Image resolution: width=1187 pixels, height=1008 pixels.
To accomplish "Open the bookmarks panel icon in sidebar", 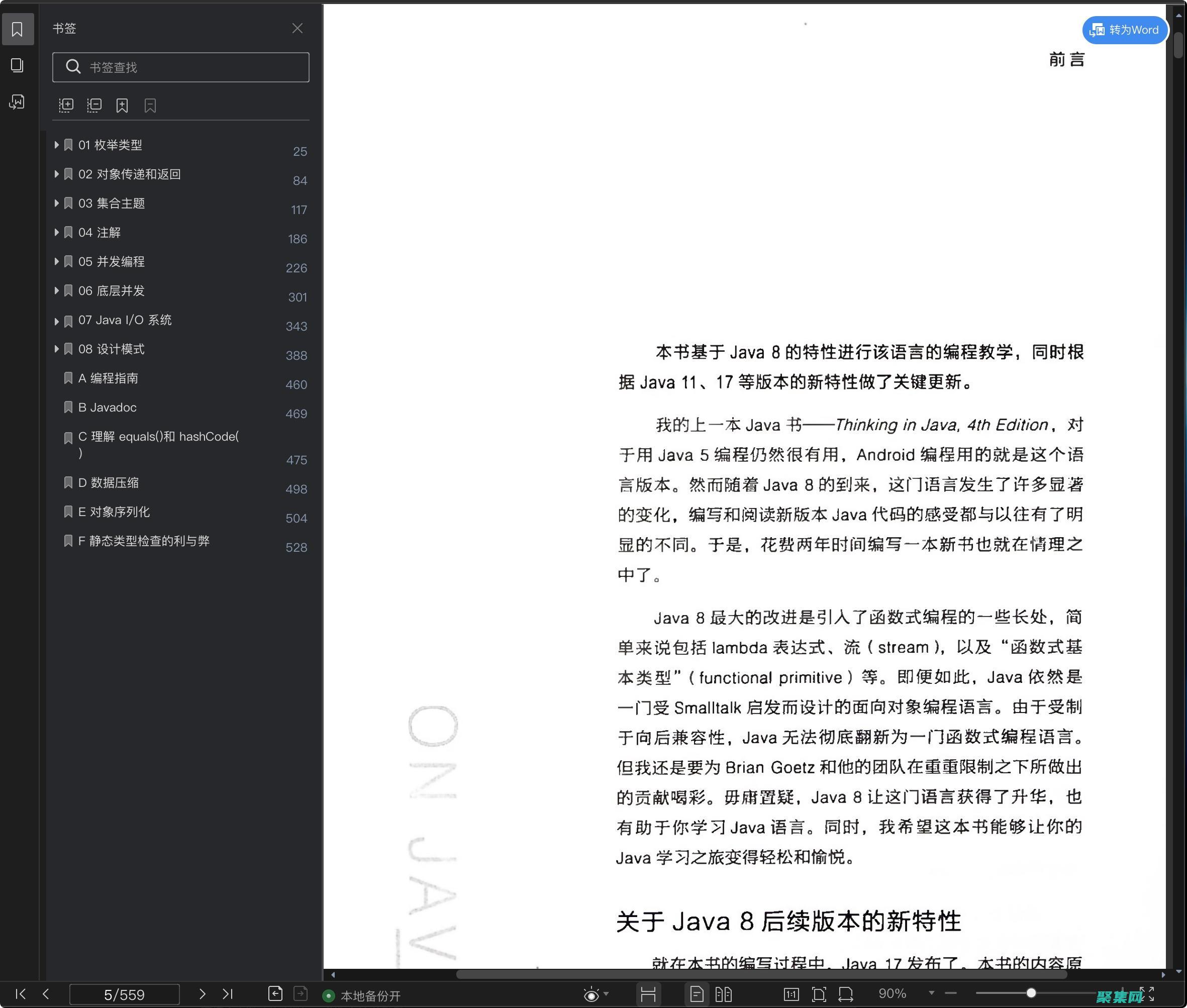I will click(18, 29).
